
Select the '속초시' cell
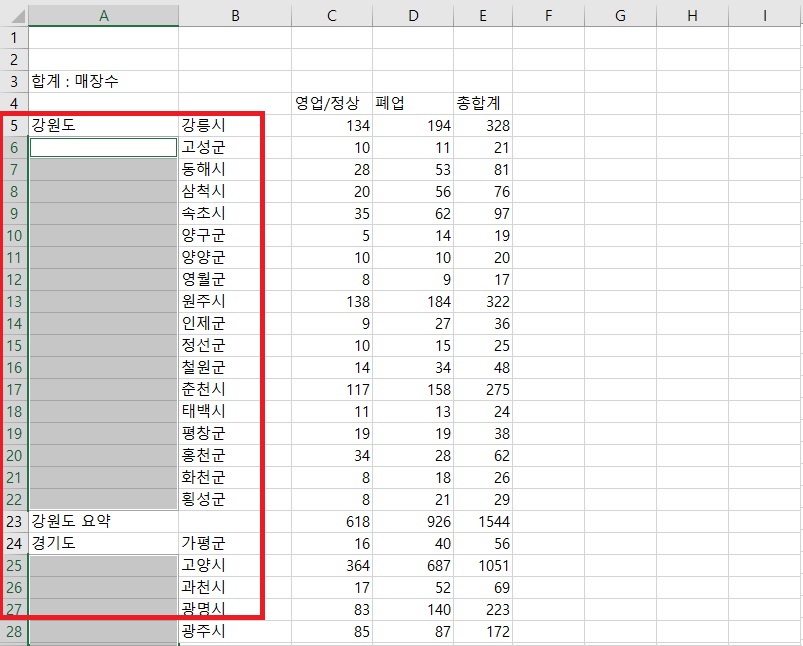coord(235,214)
